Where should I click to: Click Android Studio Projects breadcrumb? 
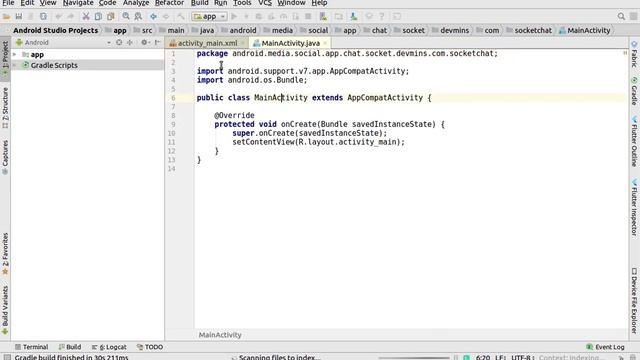[x=56, y=31]
